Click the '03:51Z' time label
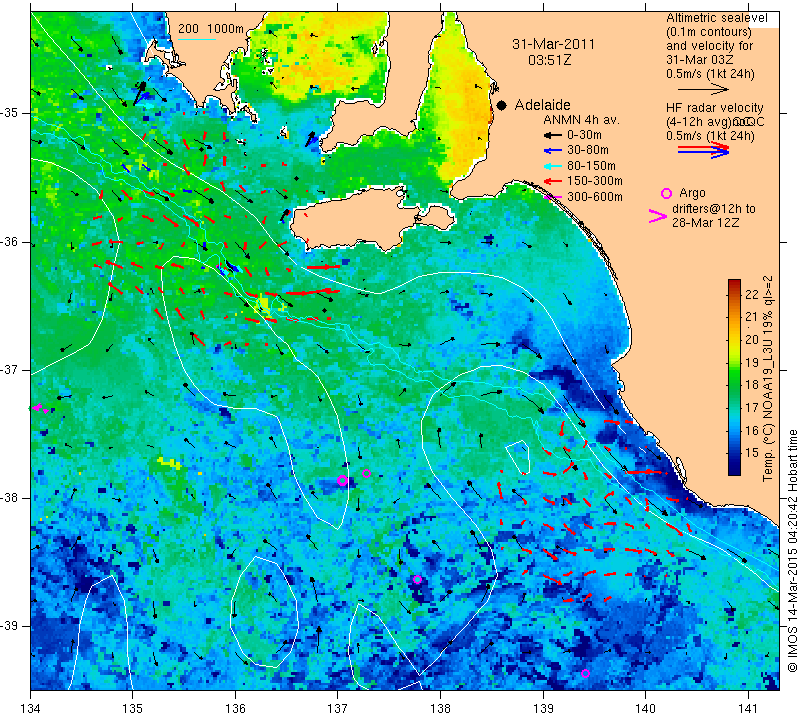800x720 pixels. point(549,60)
